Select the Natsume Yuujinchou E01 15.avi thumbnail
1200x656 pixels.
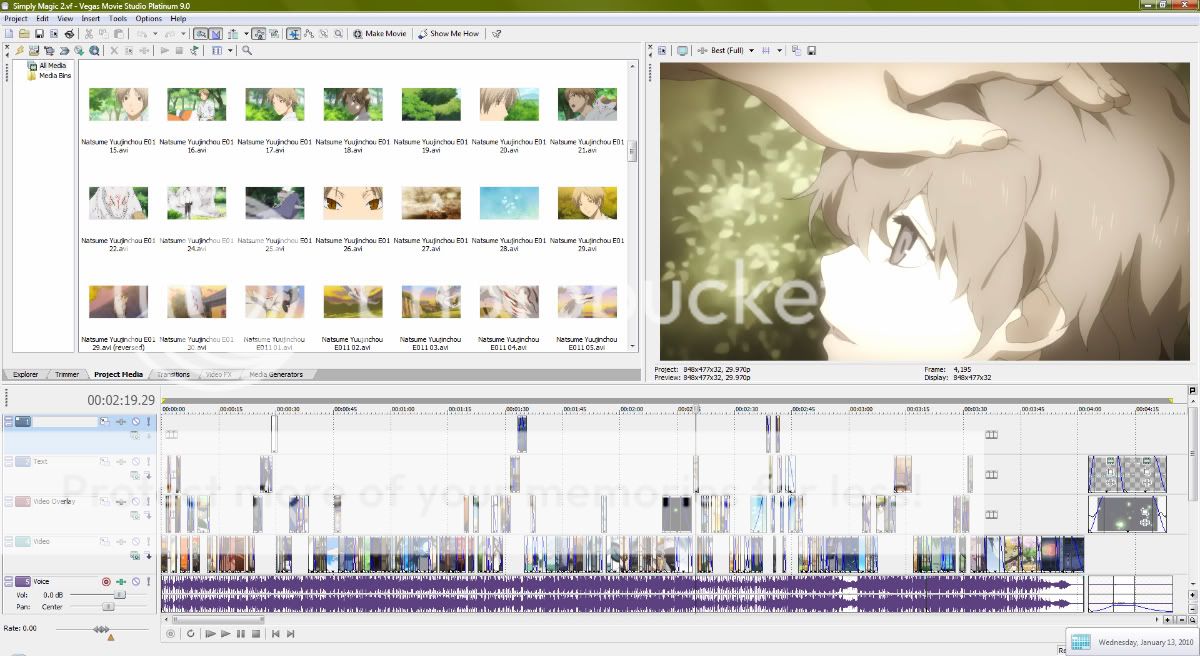118,104
